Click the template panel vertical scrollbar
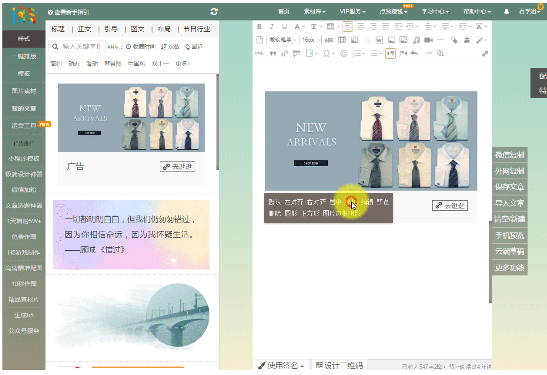Viewport: 547px width, 375px height. (218, 122)
